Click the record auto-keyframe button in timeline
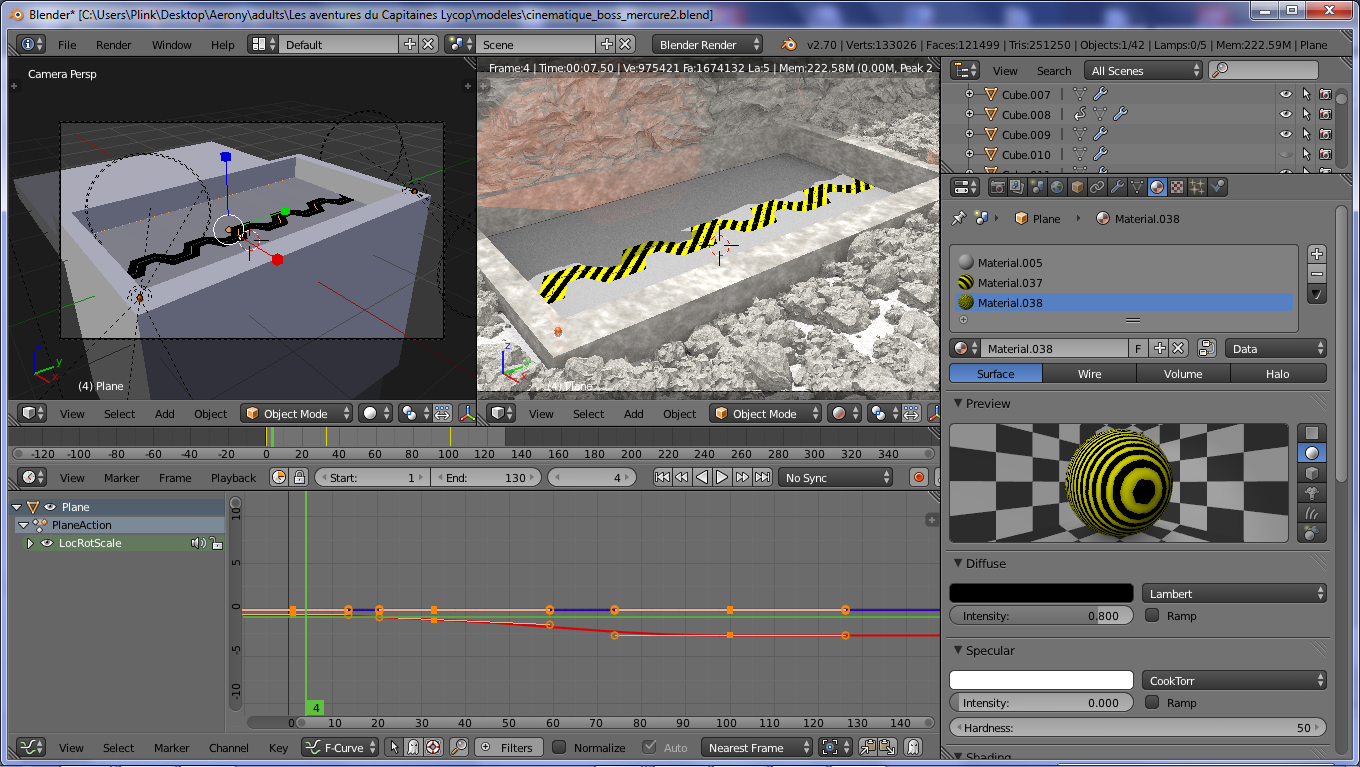1360x767 pixels. tap(919, 477)
